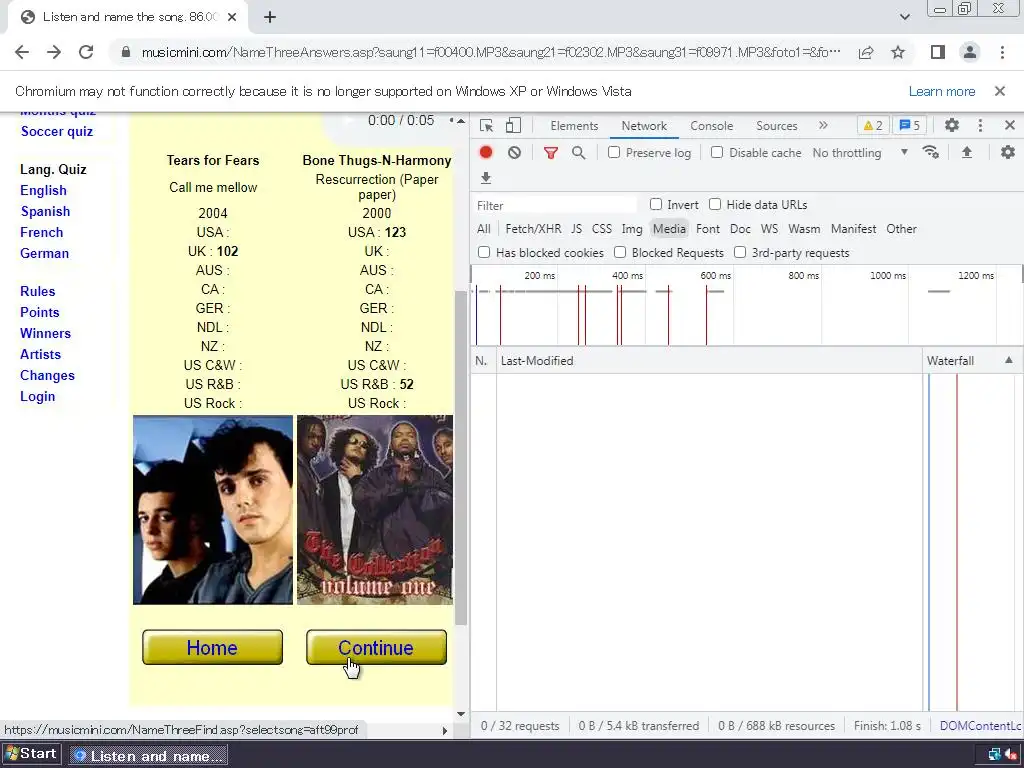Switch to the Console tab

click(711, 126)
